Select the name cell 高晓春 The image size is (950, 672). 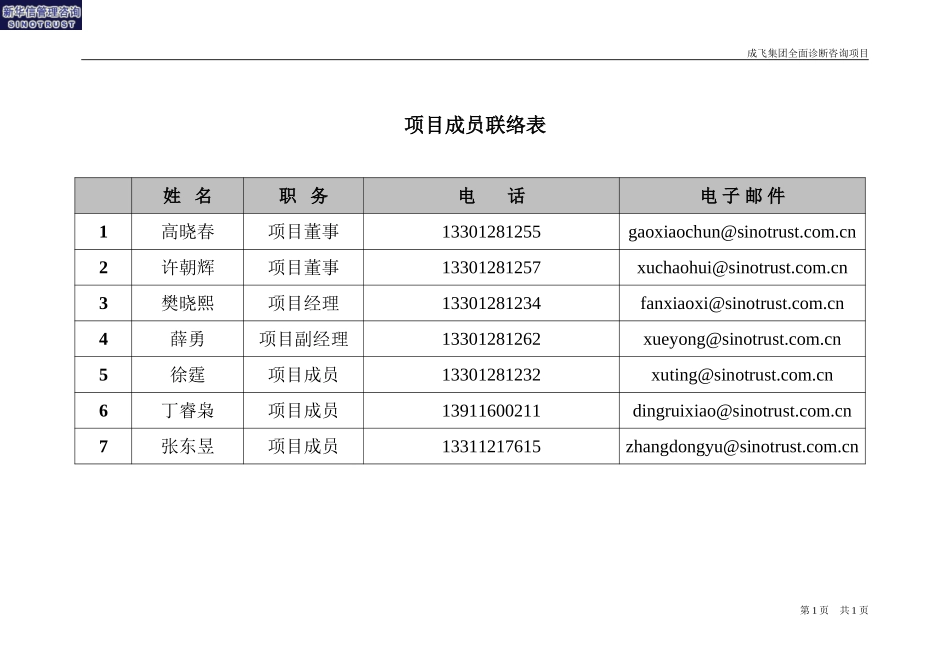pos(187,231)
